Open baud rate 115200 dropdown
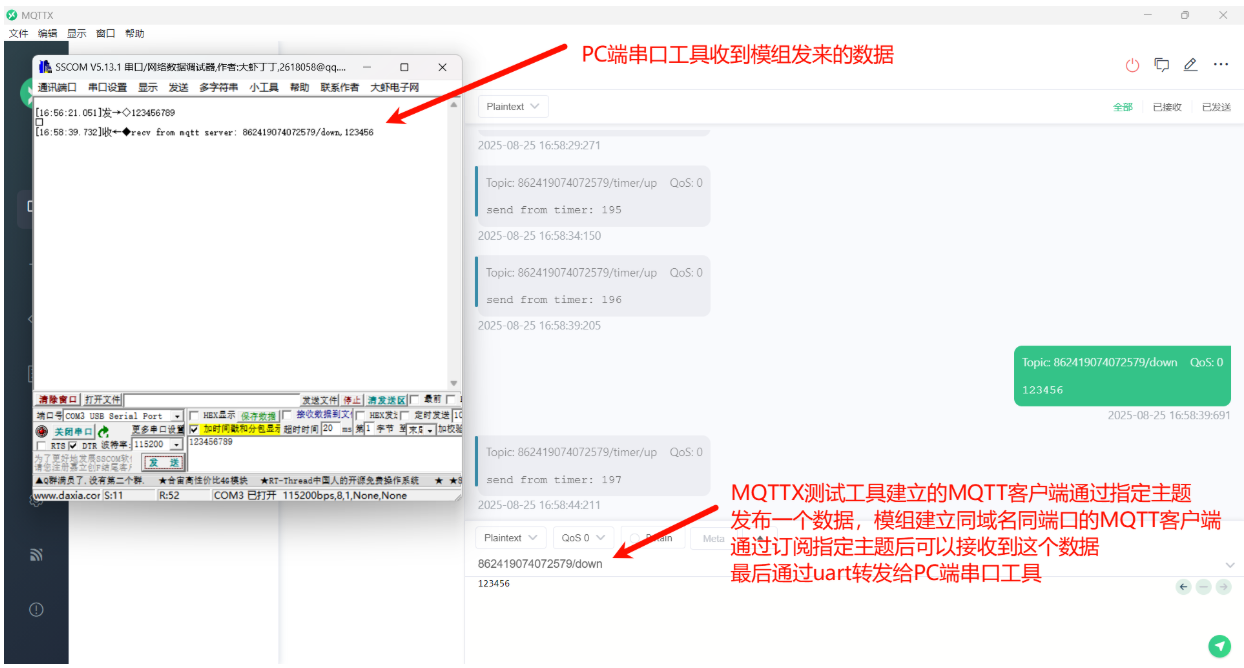The image size is (1244, 668). (176, 444)
